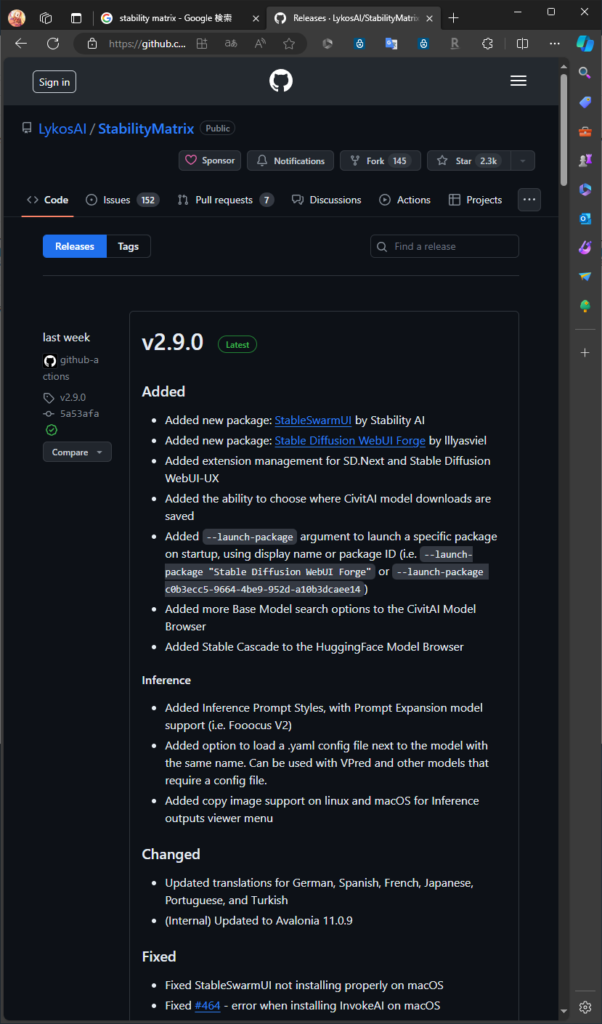Open the sidebar Search icon

click(x=585, y=72)
